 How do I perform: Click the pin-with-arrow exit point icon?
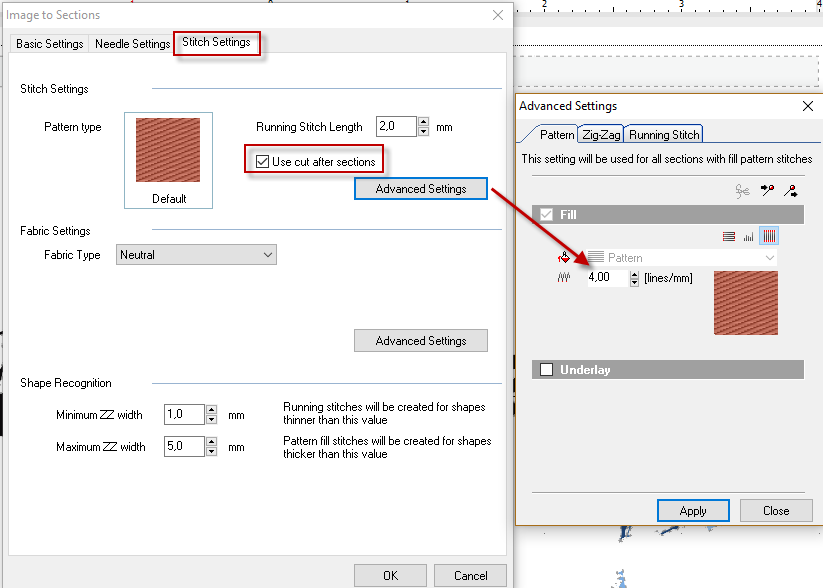point(790,191)
